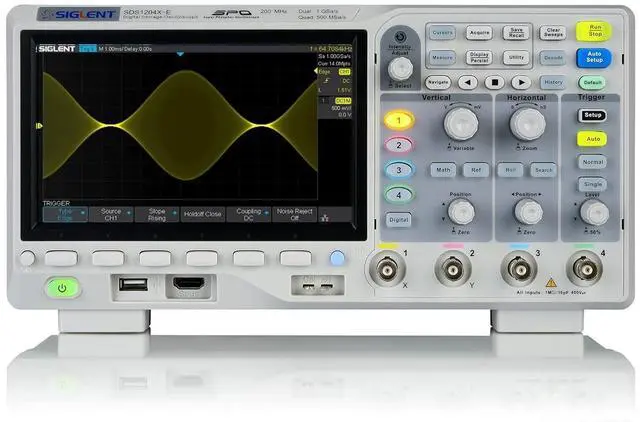This screenshot has width=640, height=422.
Task: Open the Acquire menu button
Action: [479, 33]
